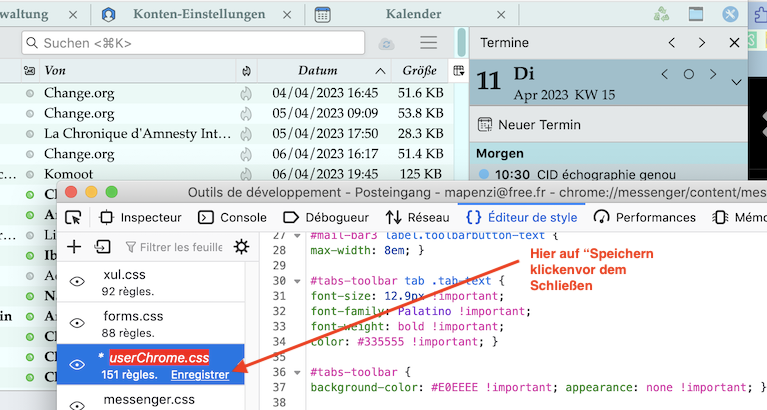Click the read-status column header icon
This screenshot has width=767, height=410.
point(29,71)
